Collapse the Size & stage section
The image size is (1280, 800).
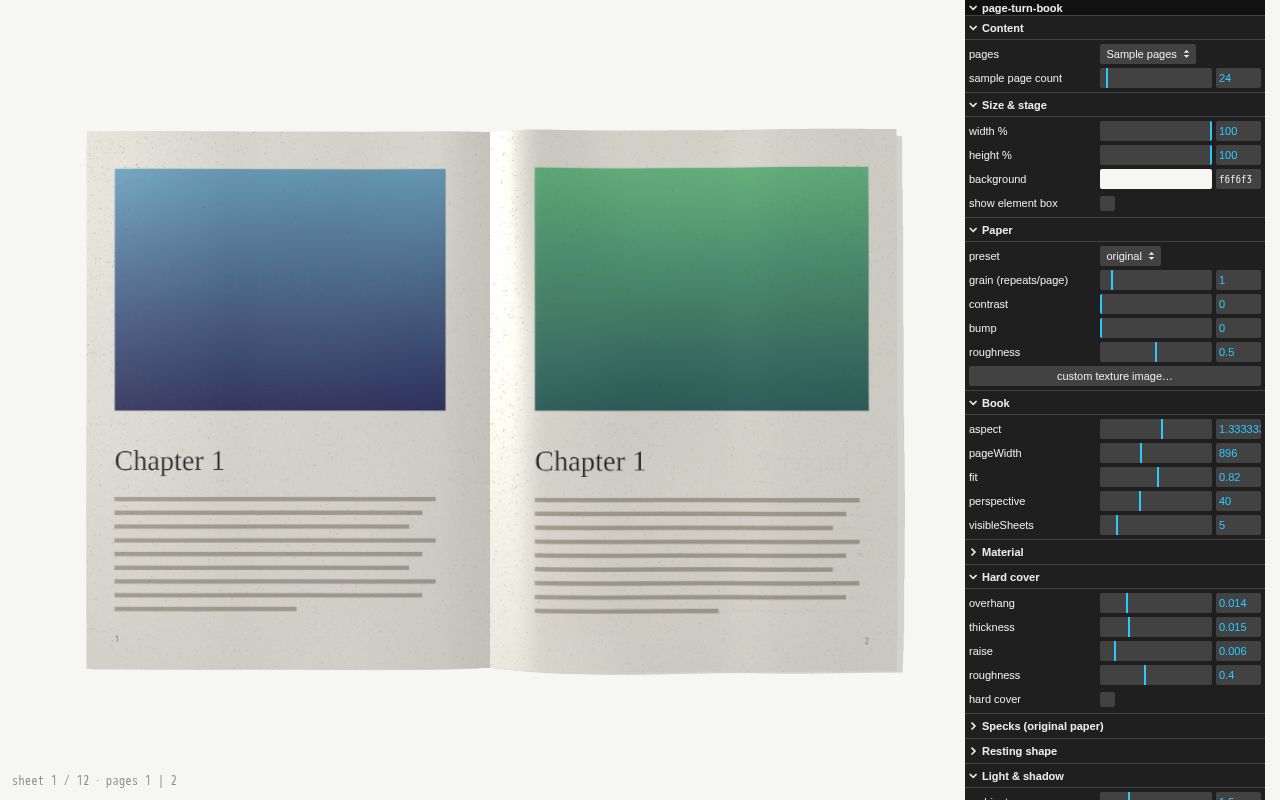tap(1115, 105)
